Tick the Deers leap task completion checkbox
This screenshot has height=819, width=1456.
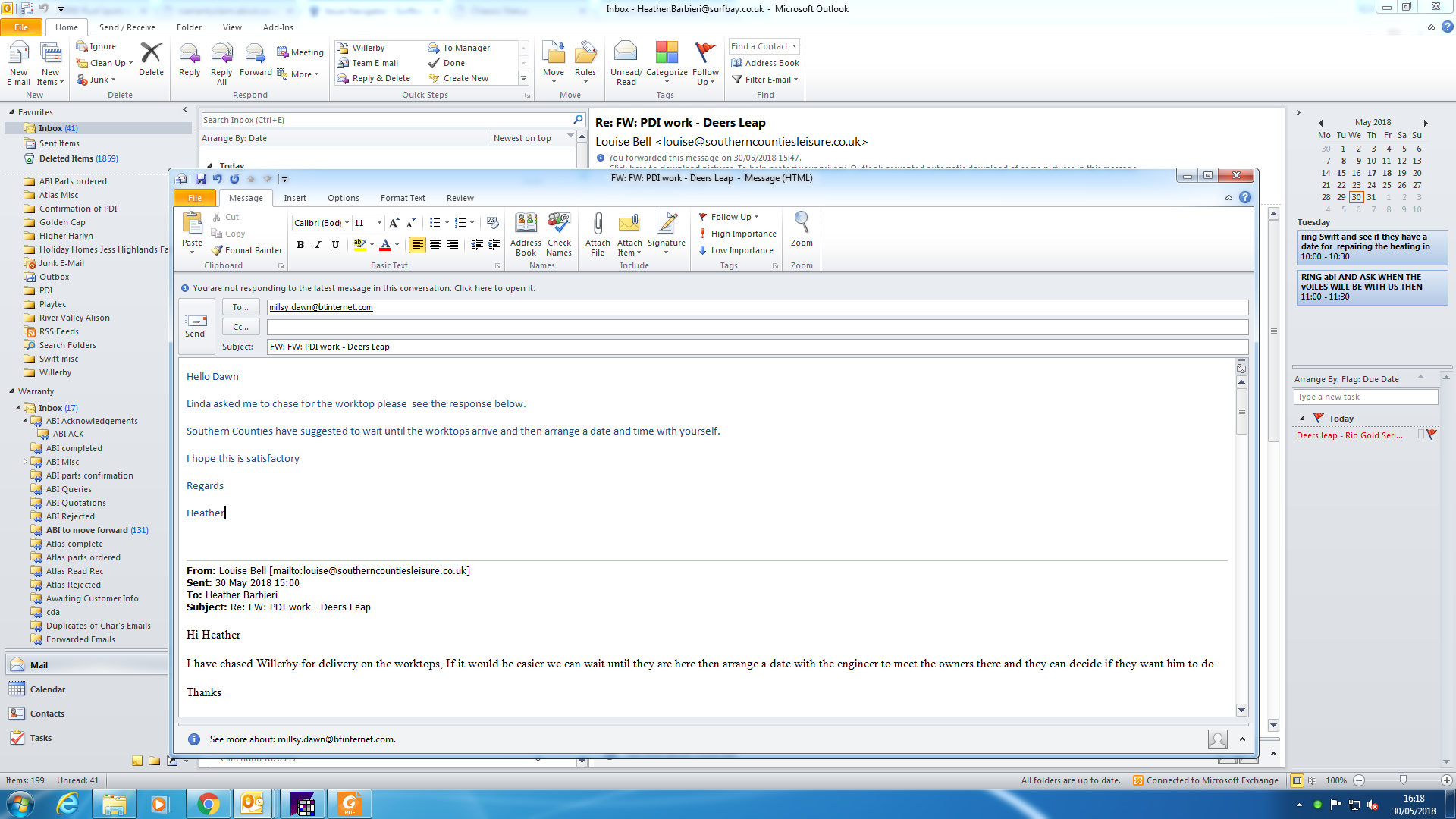1420,435
